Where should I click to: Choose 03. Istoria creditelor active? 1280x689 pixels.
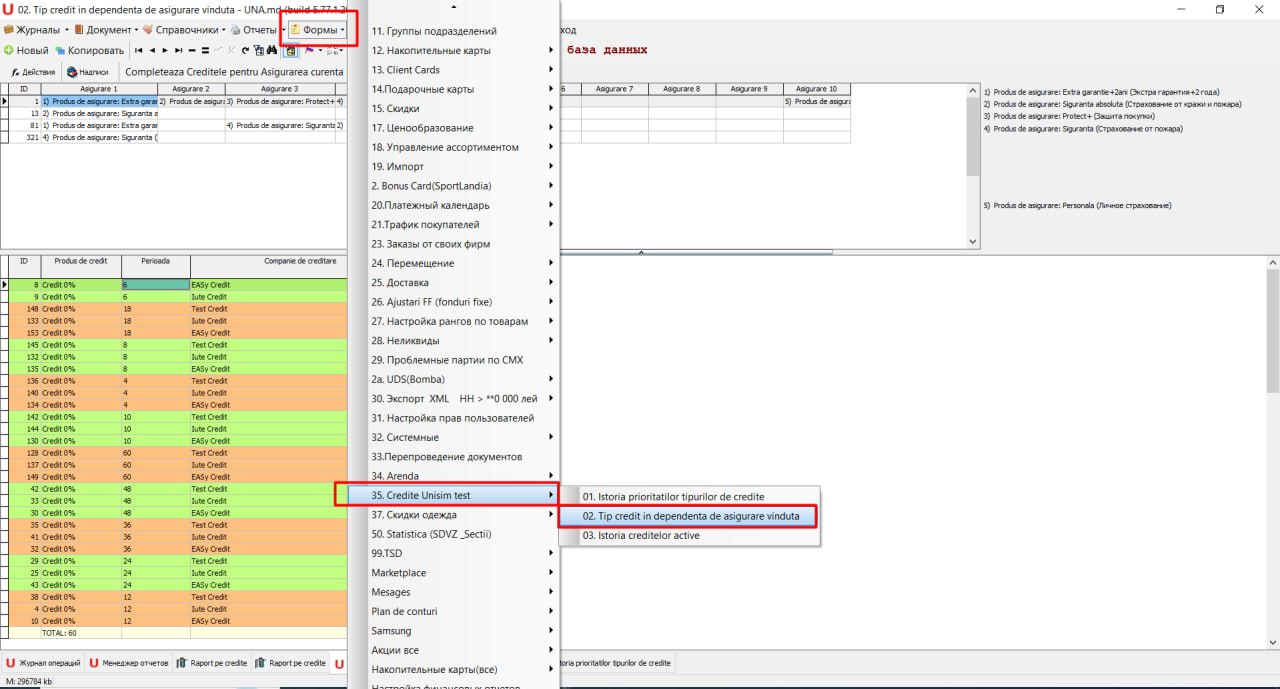tap(688, 536)
